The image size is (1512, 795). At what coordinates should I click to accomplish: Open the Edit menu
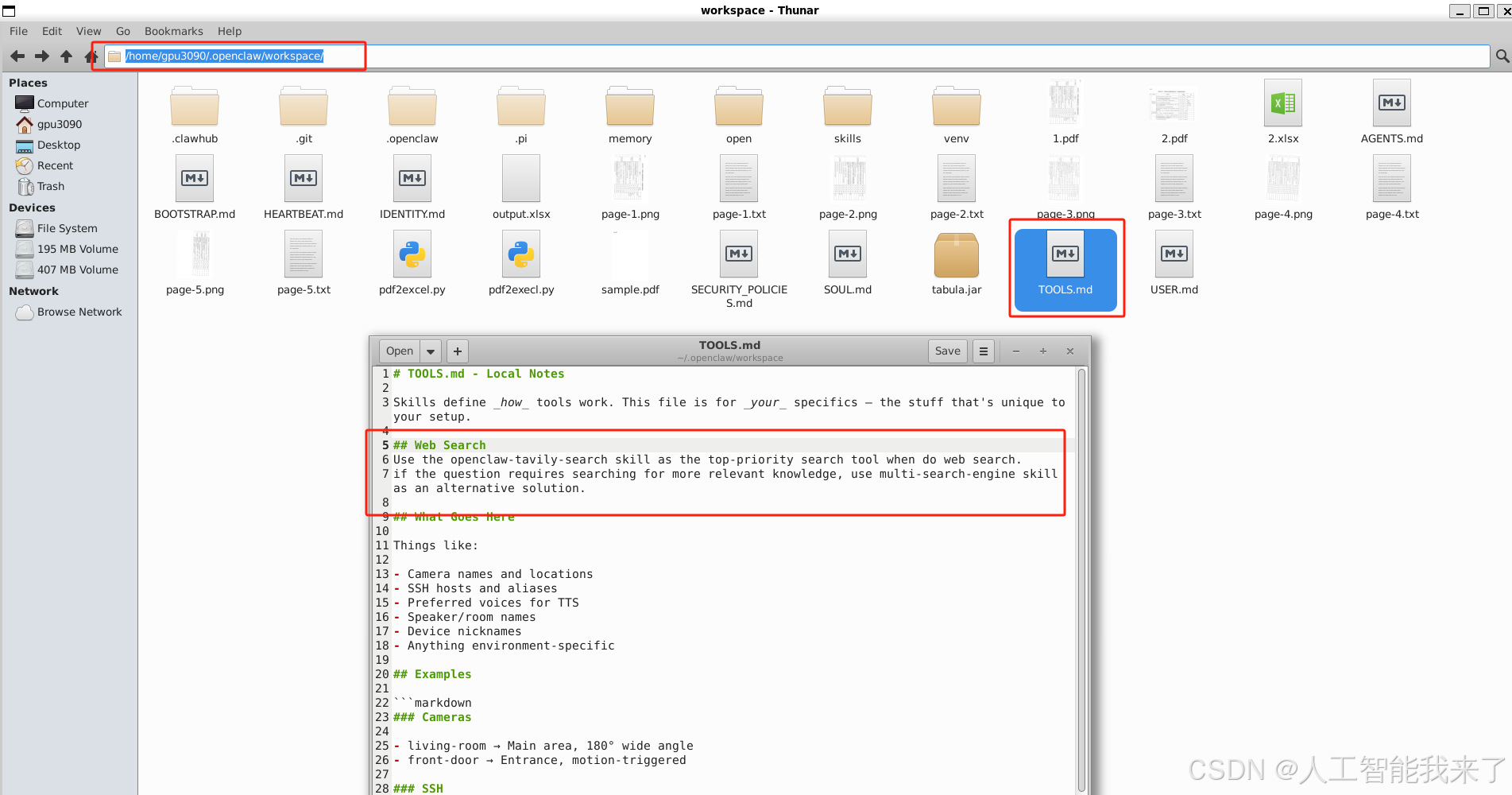[x=52, y=31]
